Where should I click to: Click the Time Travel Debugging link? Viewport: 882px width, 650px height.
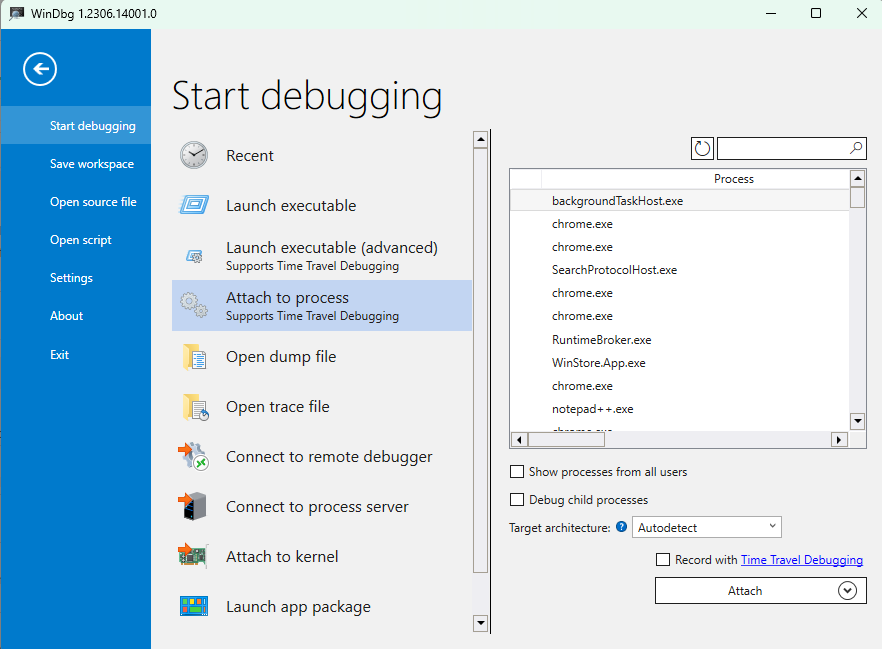[802, 560]
